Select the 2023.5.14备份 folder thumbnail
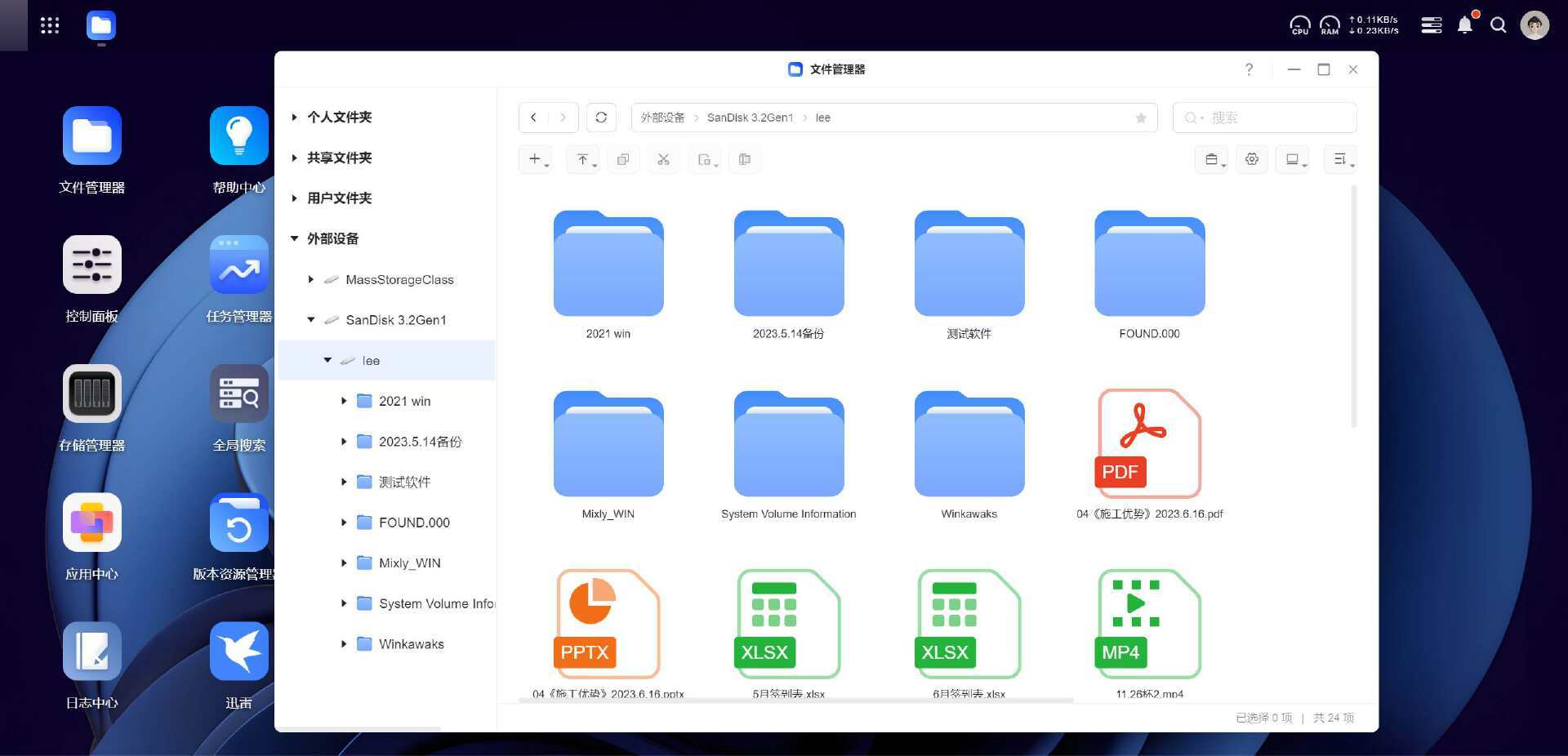Screen dimensions: 1568x756 (789, 264)
